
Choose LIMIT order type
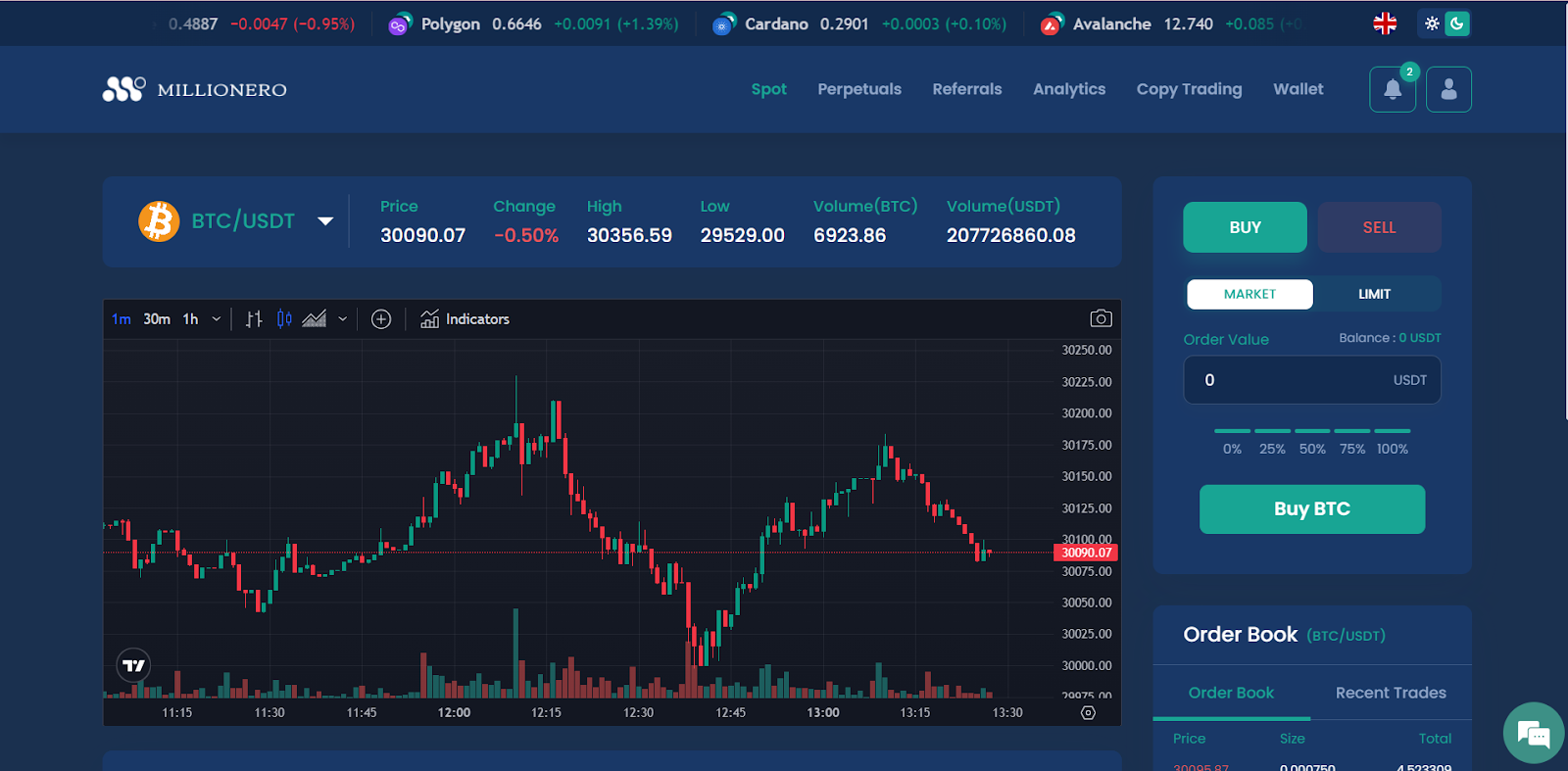[x=1374, y=294]
